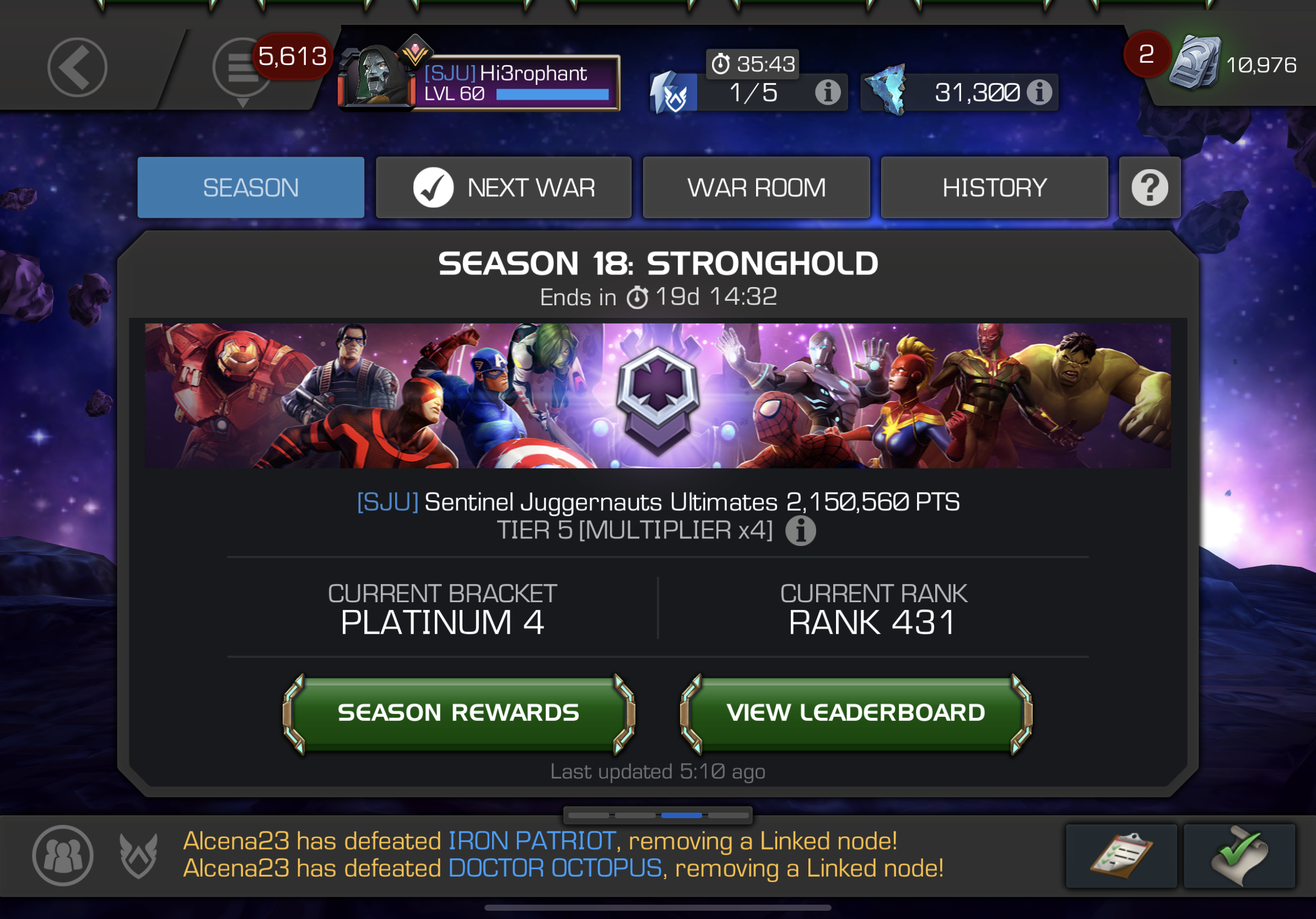Open the HISTORY tab
This screenshot has height=919, width=1316.
[994, 187]
